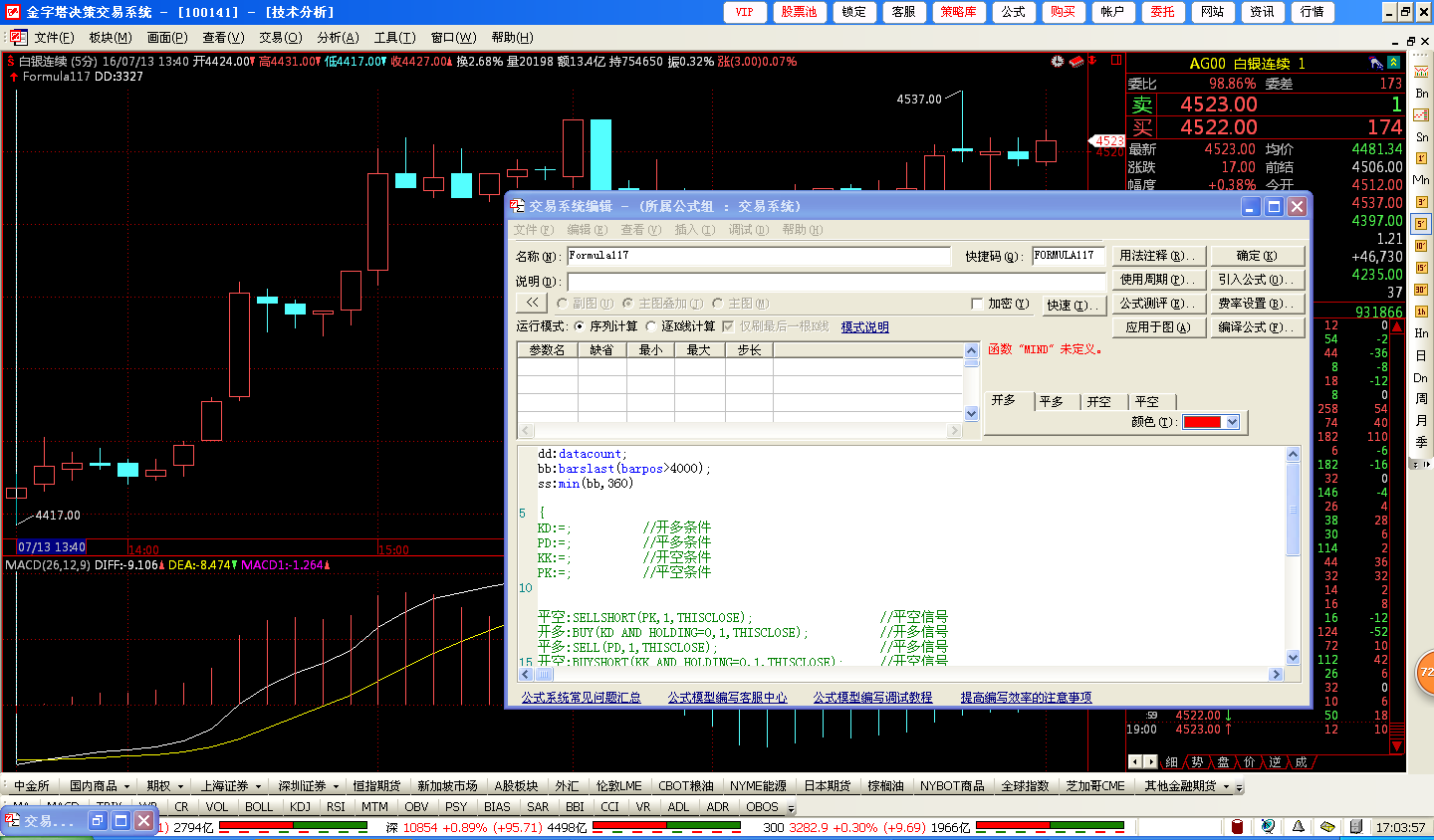This screenshot has height=840, width=1434.
Task: Select the 日 (daily) period in the sidebar
Action: pyautogui.click(x=1421, y=355)
